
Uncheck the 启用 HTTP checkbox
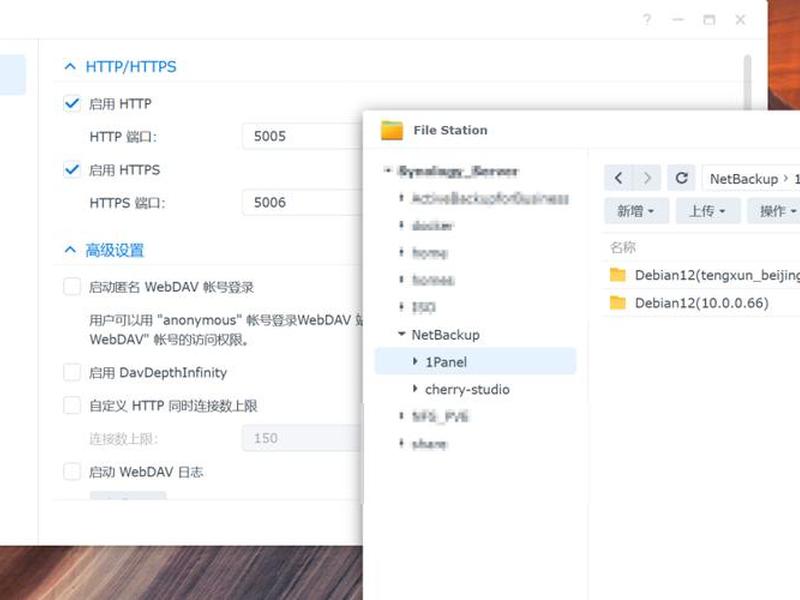[x=72, y=104]
